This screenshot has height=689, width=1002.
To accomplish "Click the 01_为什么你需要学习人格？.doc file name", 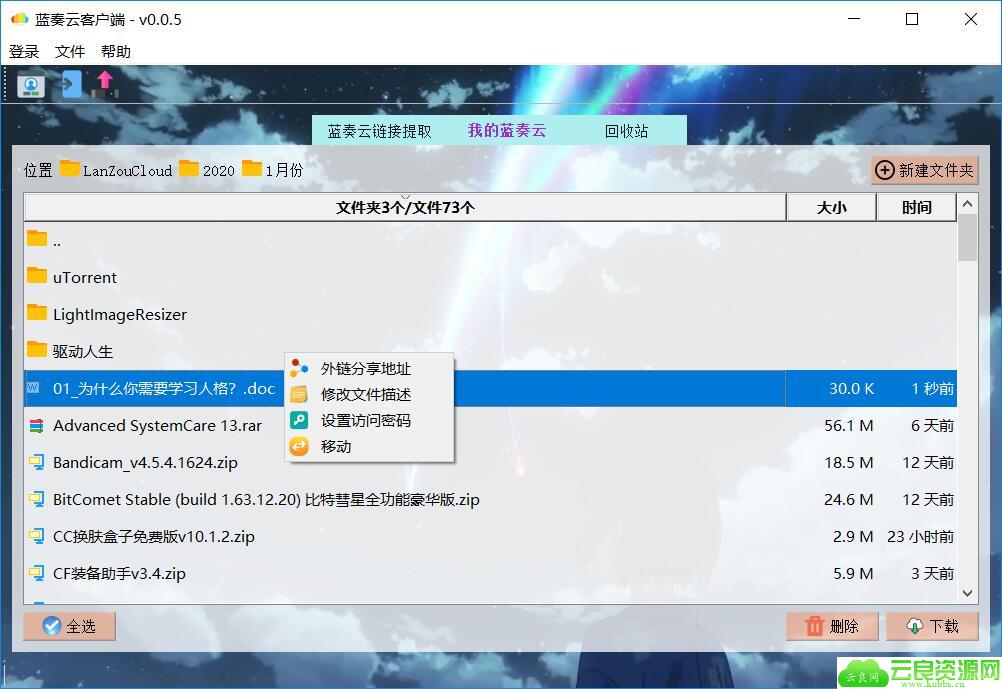I will (164, 389).
